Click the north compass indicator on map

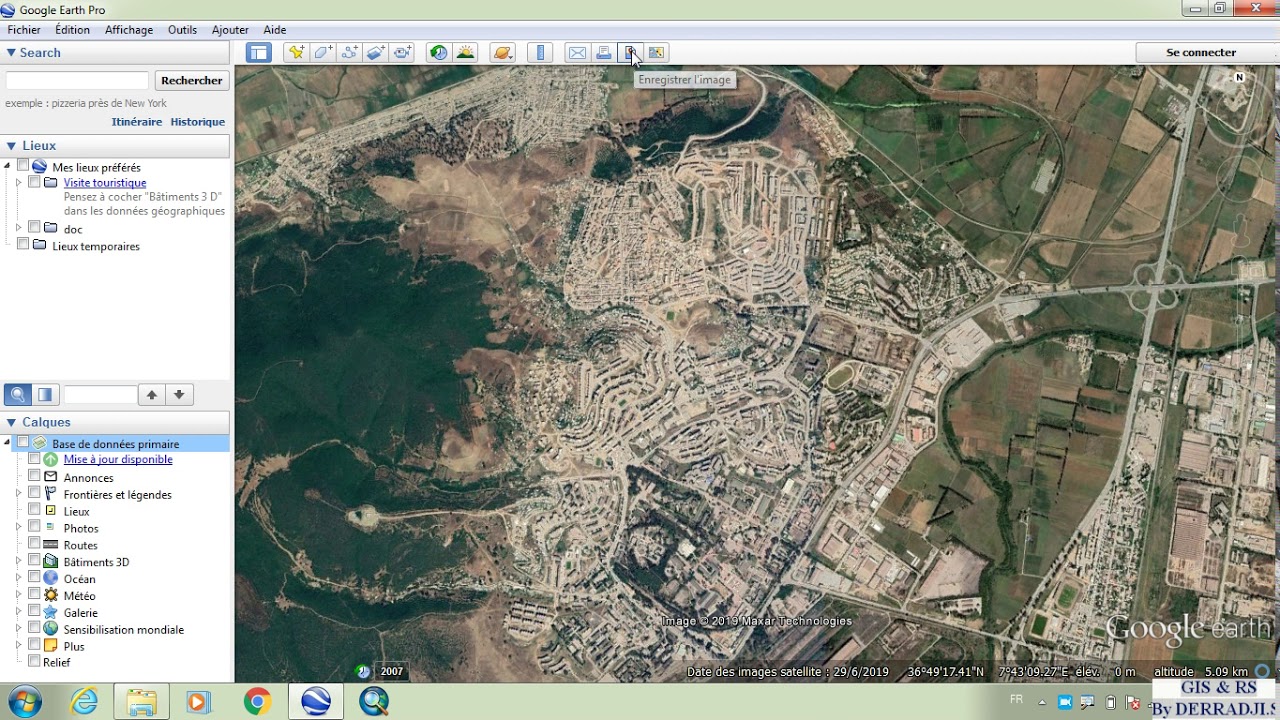tap(1239, 77)
